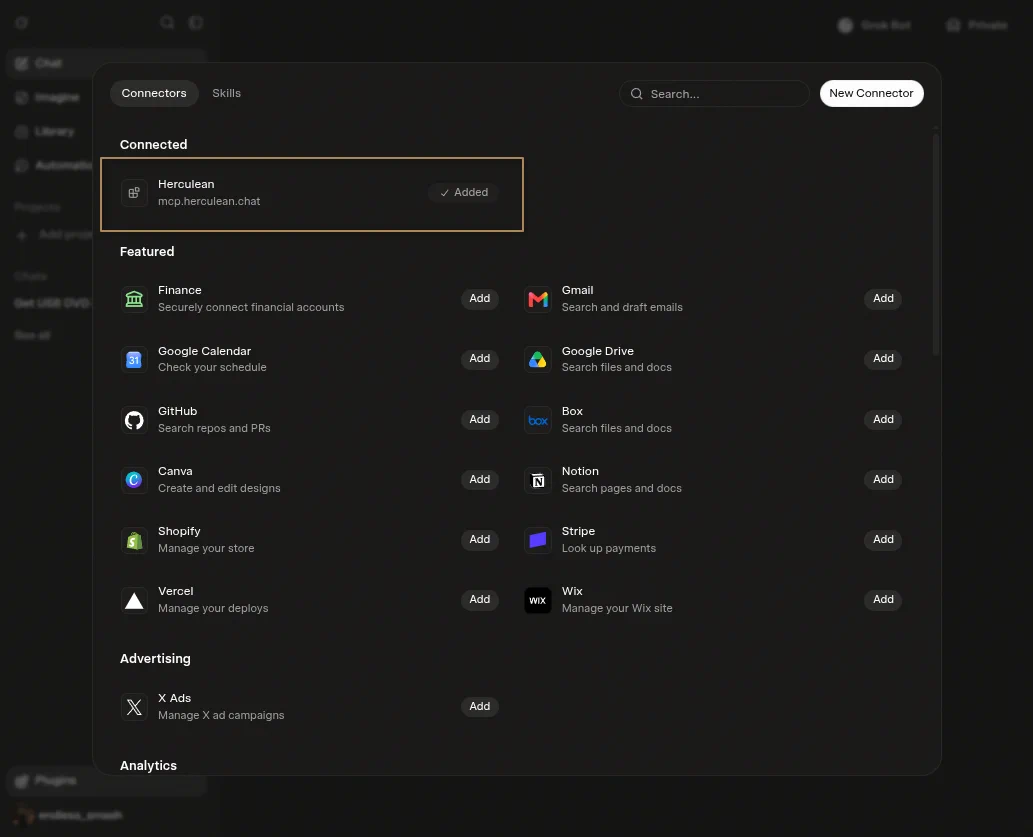Click the Herculean connector icon
The image size is (1033, 837).
134,192
